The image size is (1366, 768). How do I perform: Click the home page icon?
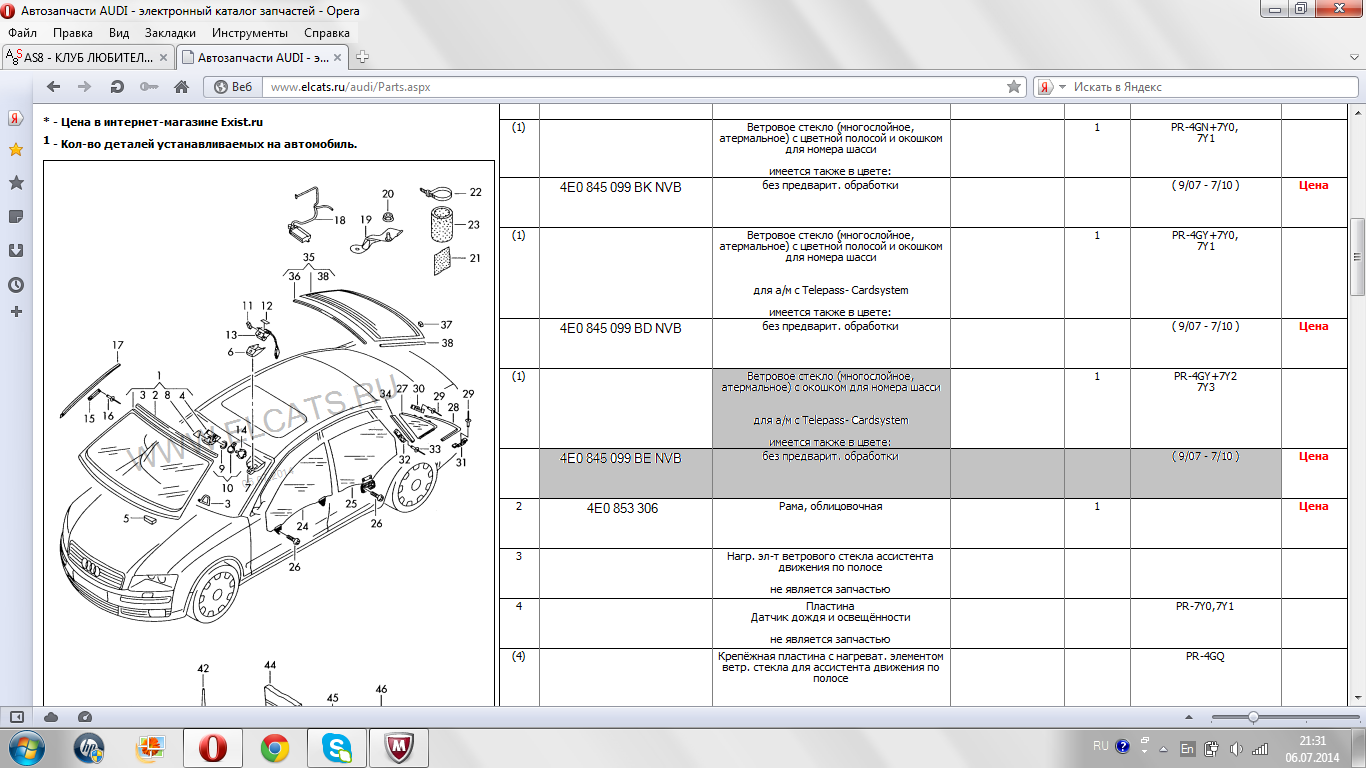point(181,87)
